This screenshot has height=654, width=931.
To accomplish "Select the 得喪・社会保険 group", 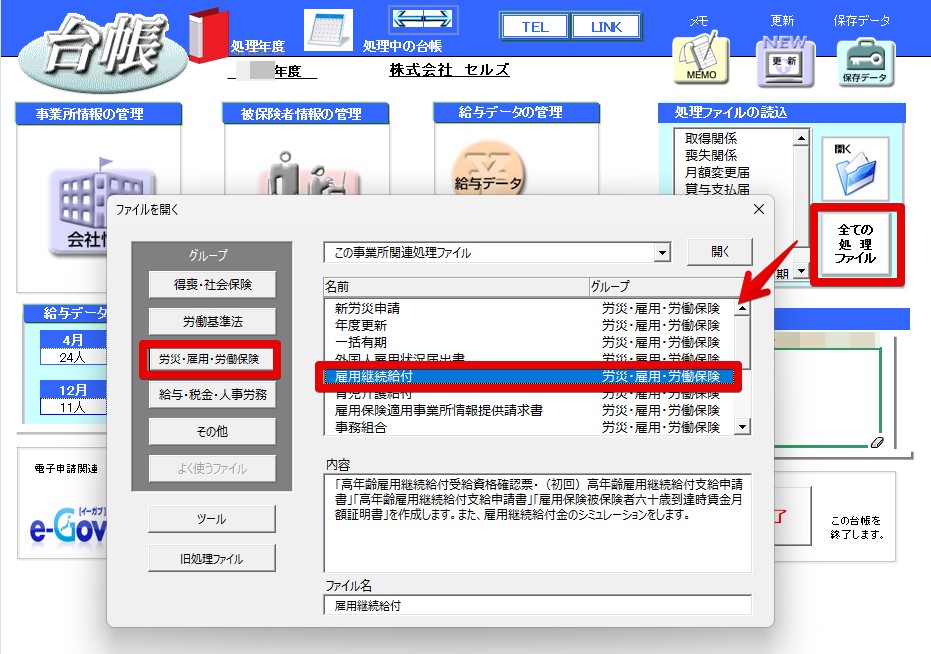I will [x=213, y=285].
